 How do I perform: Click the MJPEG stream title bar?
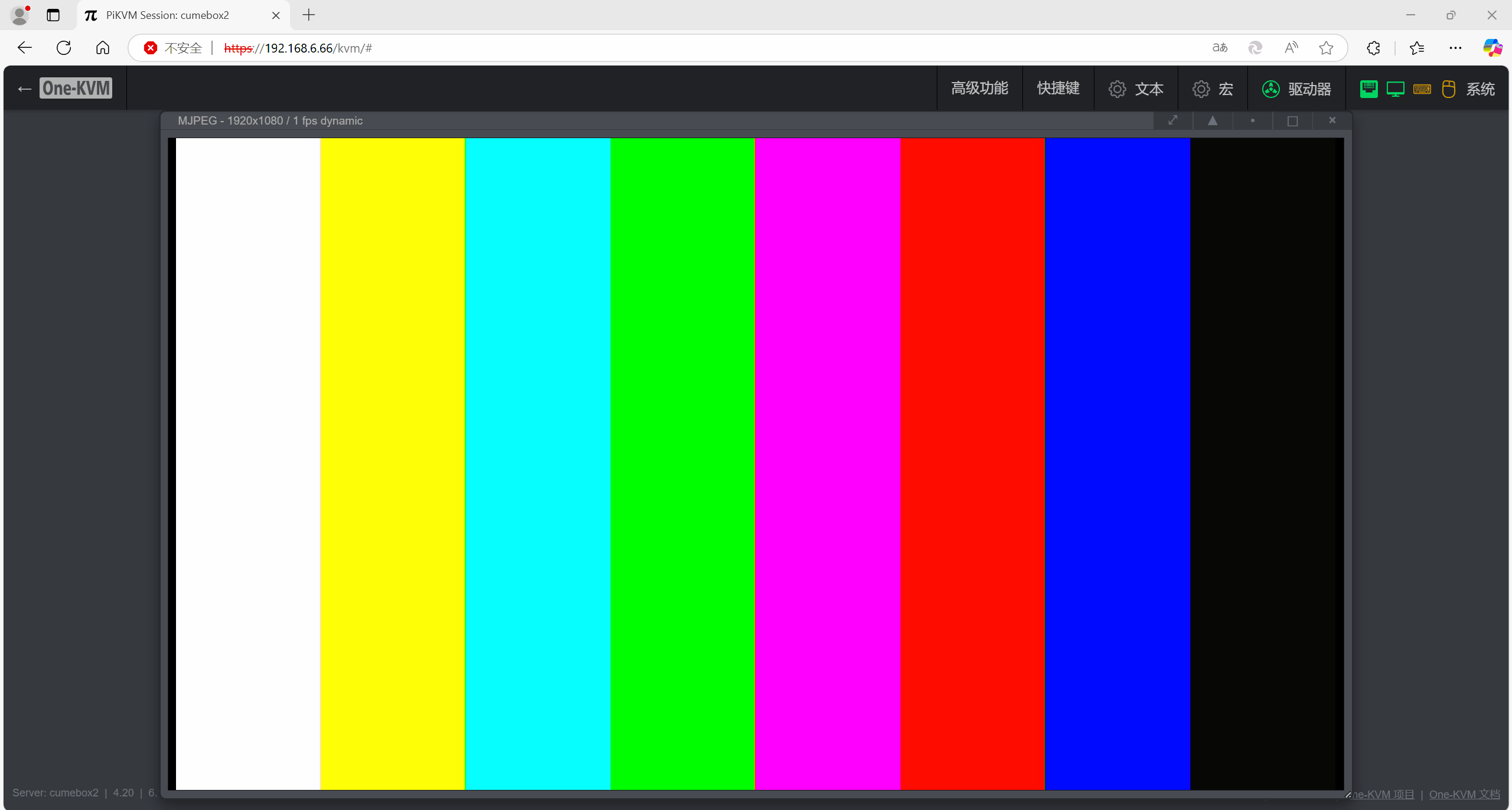pos(657,120)
